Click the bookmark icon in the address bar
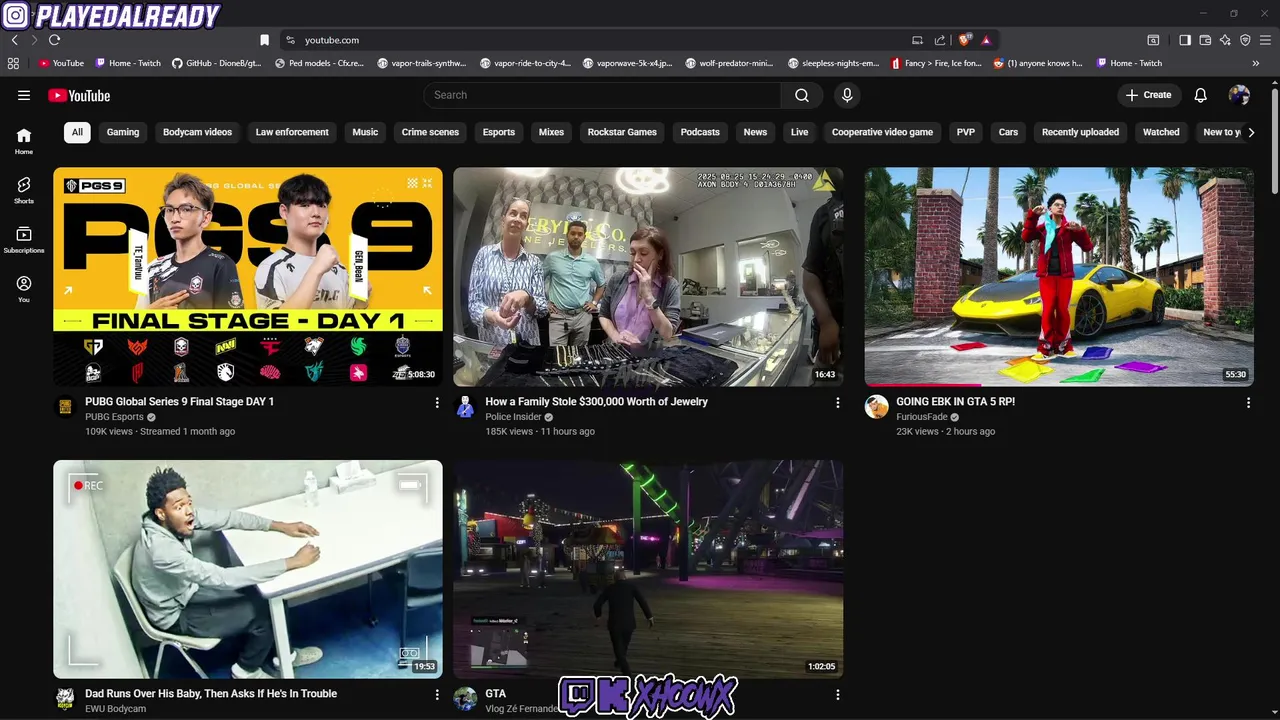Screen dimensions: 1280x720 pyautogui.click(x=264, y=40)
